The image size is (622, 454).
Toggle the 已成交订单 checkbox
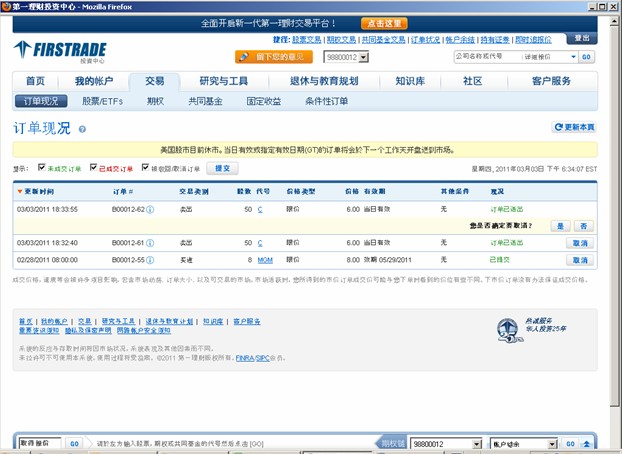pos(94,169)
